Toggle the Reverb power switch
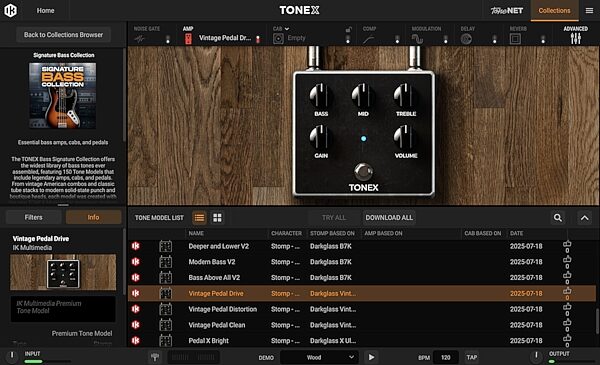The image size is (600, 365). click(543, 39)
